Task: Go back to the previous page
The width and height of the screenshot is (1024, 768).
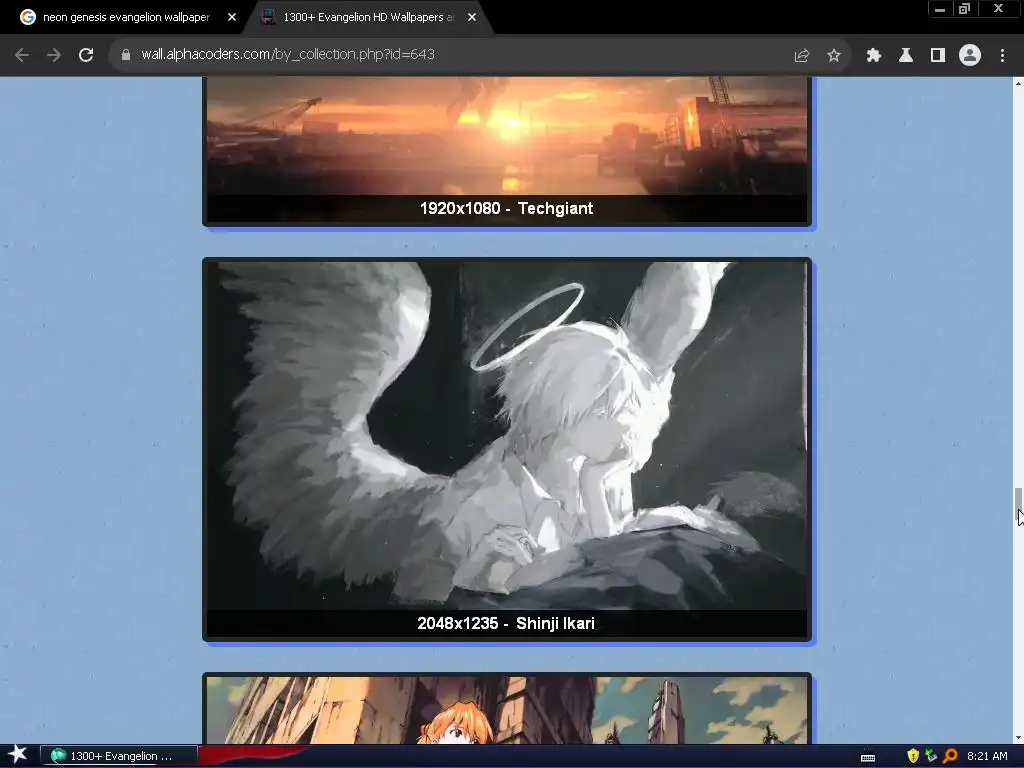Action: coord(22,55)
